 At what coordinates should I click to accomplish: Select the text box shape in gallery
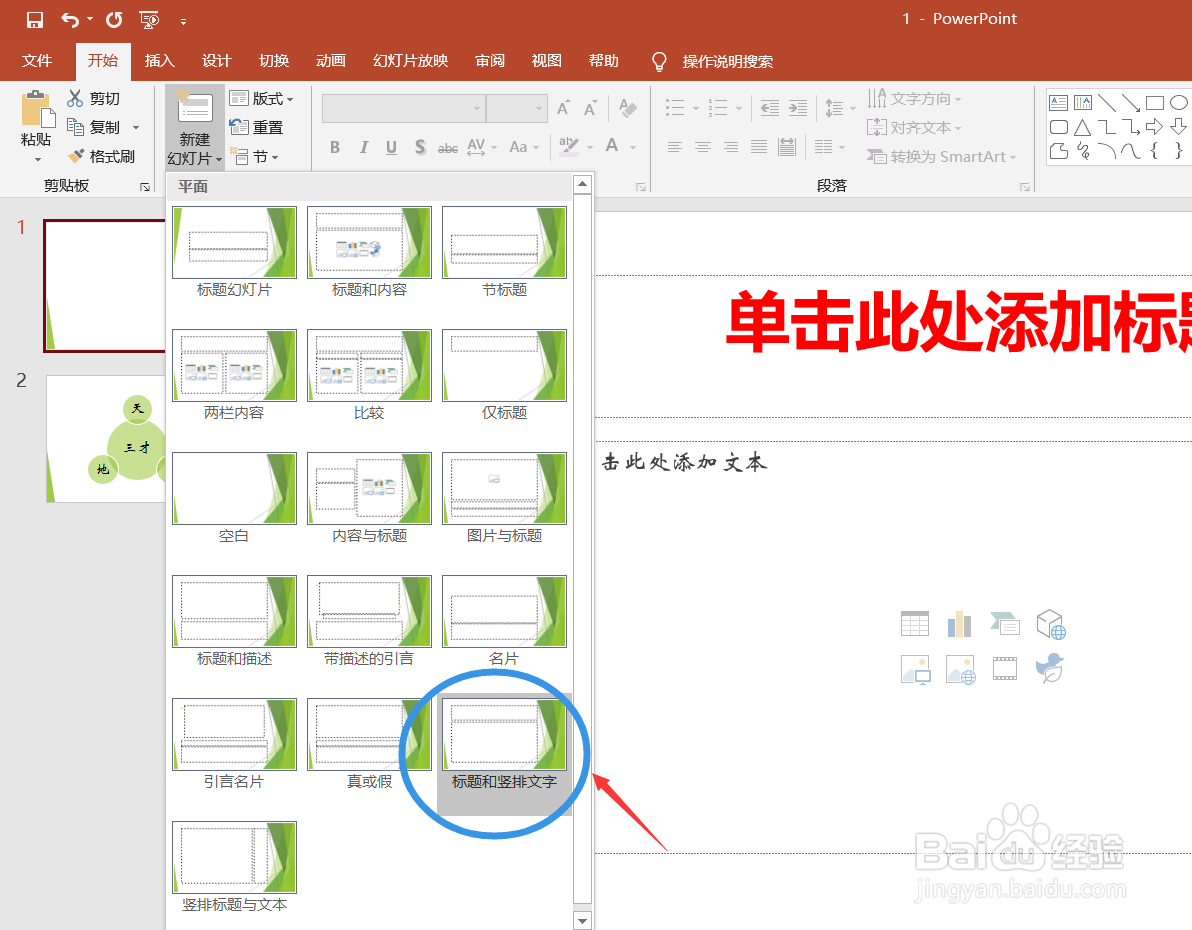pyautogui.click(x=1058, y=103)
